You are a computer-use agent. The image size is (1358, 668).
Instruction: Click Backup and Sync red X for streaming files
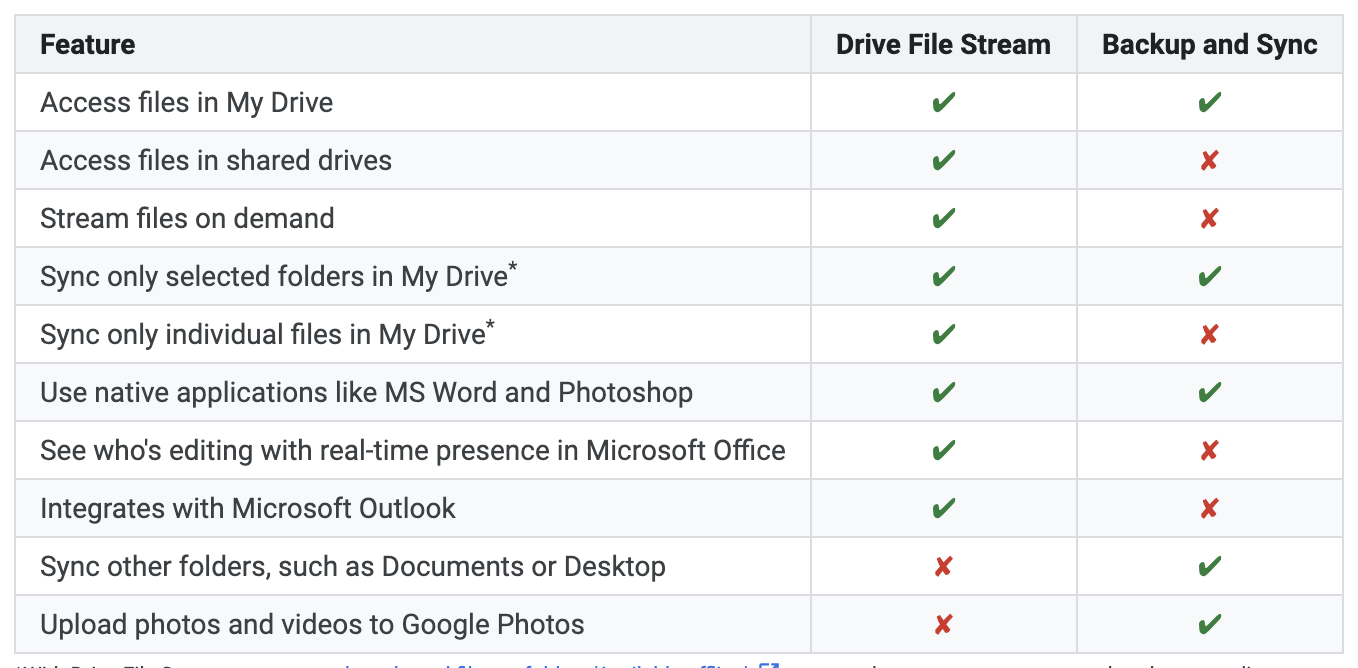click(x=1209, y=219)
